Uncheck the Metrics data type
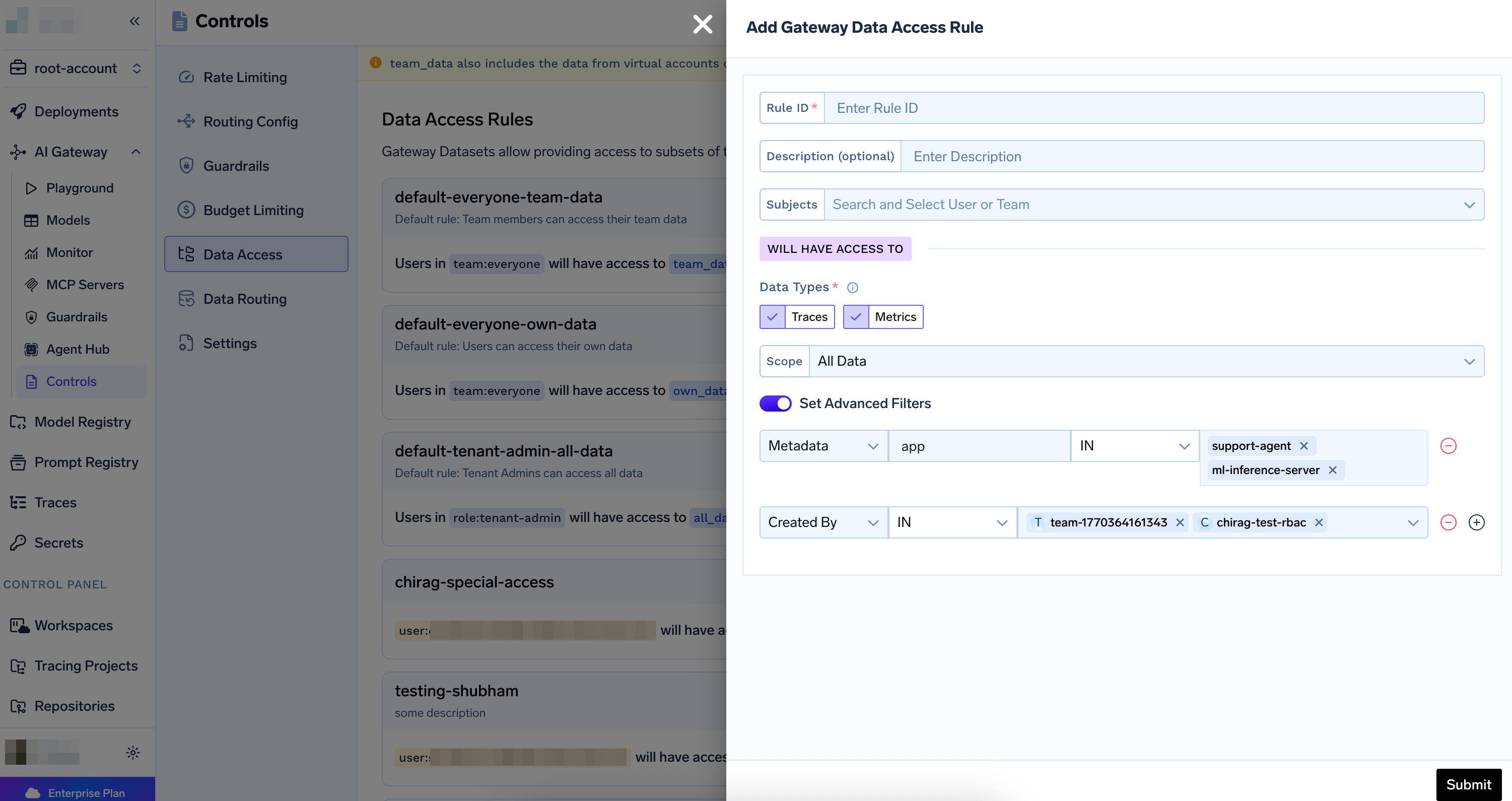 pyautogui.click(x=856, y=316)
